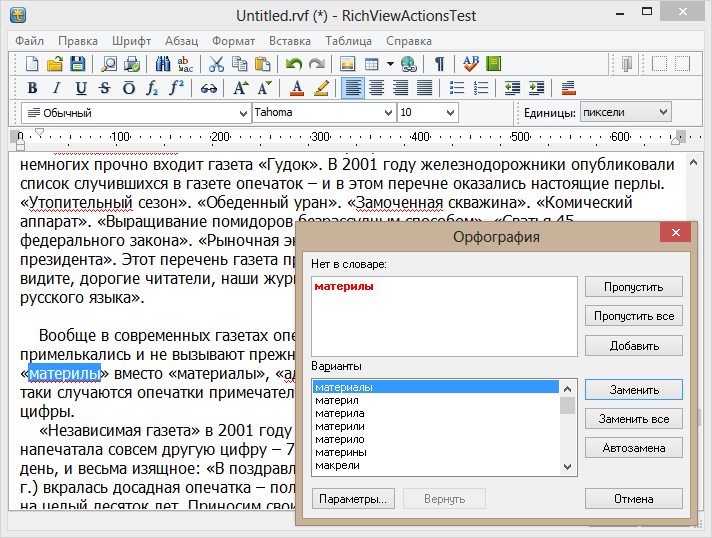
Task: Click the Undo arrow icon
Action: [x=293, y=64]
